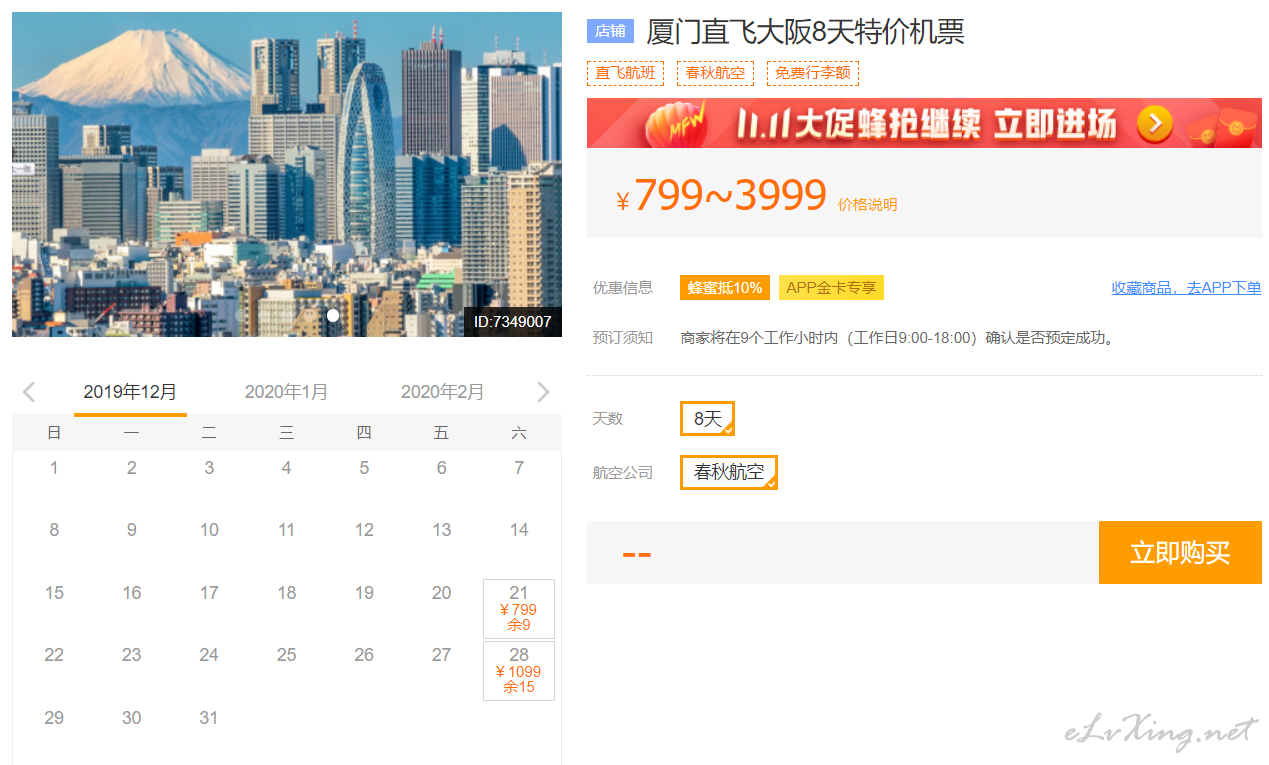Switch to the 2019年12月 tab
Viewport: 1269px width, 765px height.
(x=130, y=392)
